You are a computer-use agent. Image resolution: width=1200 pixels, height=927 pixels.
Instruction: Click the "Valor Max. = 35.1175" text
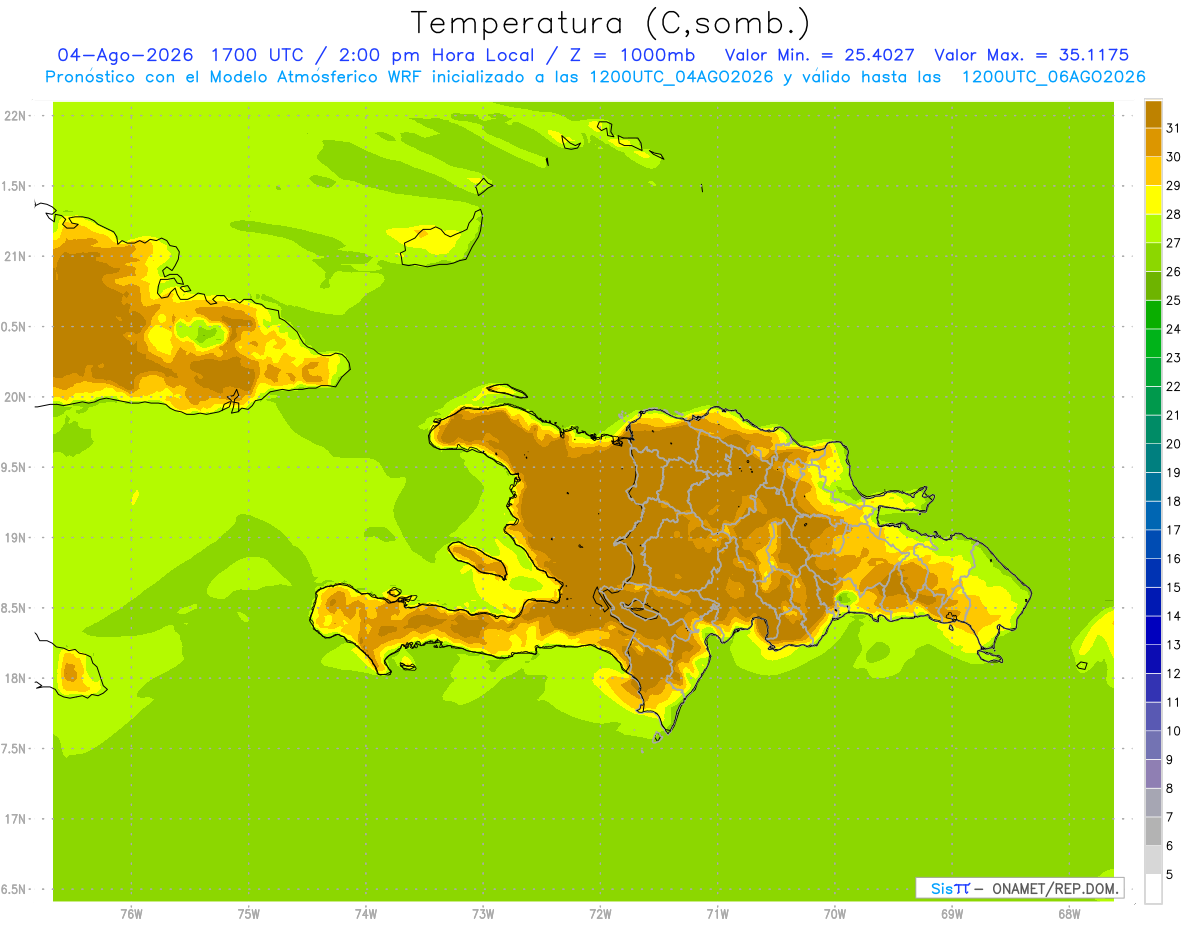point(1031,55)
